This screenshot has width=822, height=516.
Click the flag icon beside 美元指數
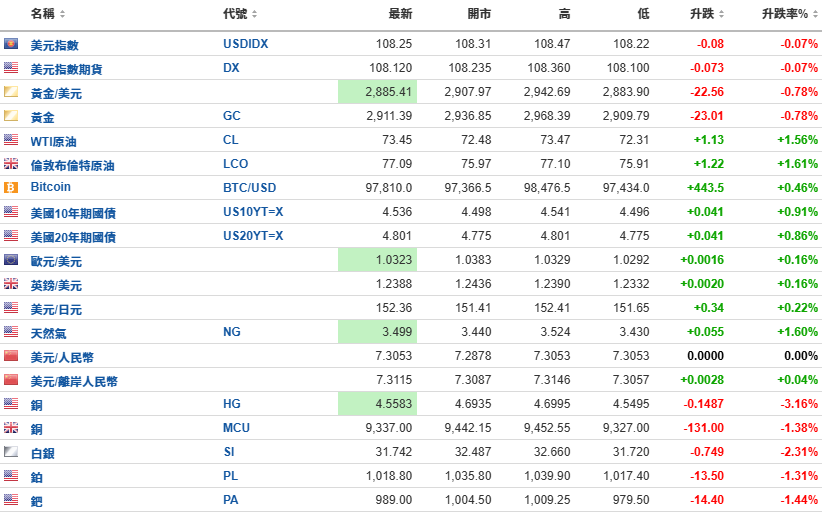[x=11, y=44]
